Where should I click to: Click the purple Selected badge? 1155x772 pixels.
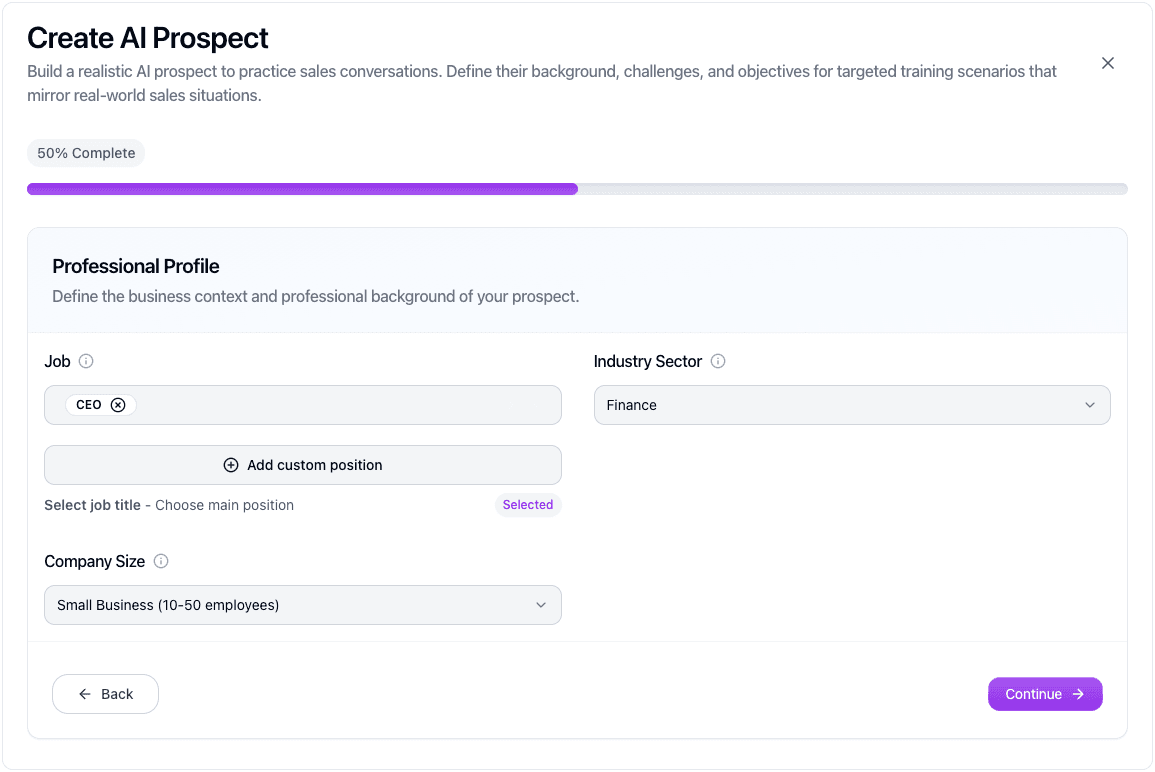click(x=528, y=504)
